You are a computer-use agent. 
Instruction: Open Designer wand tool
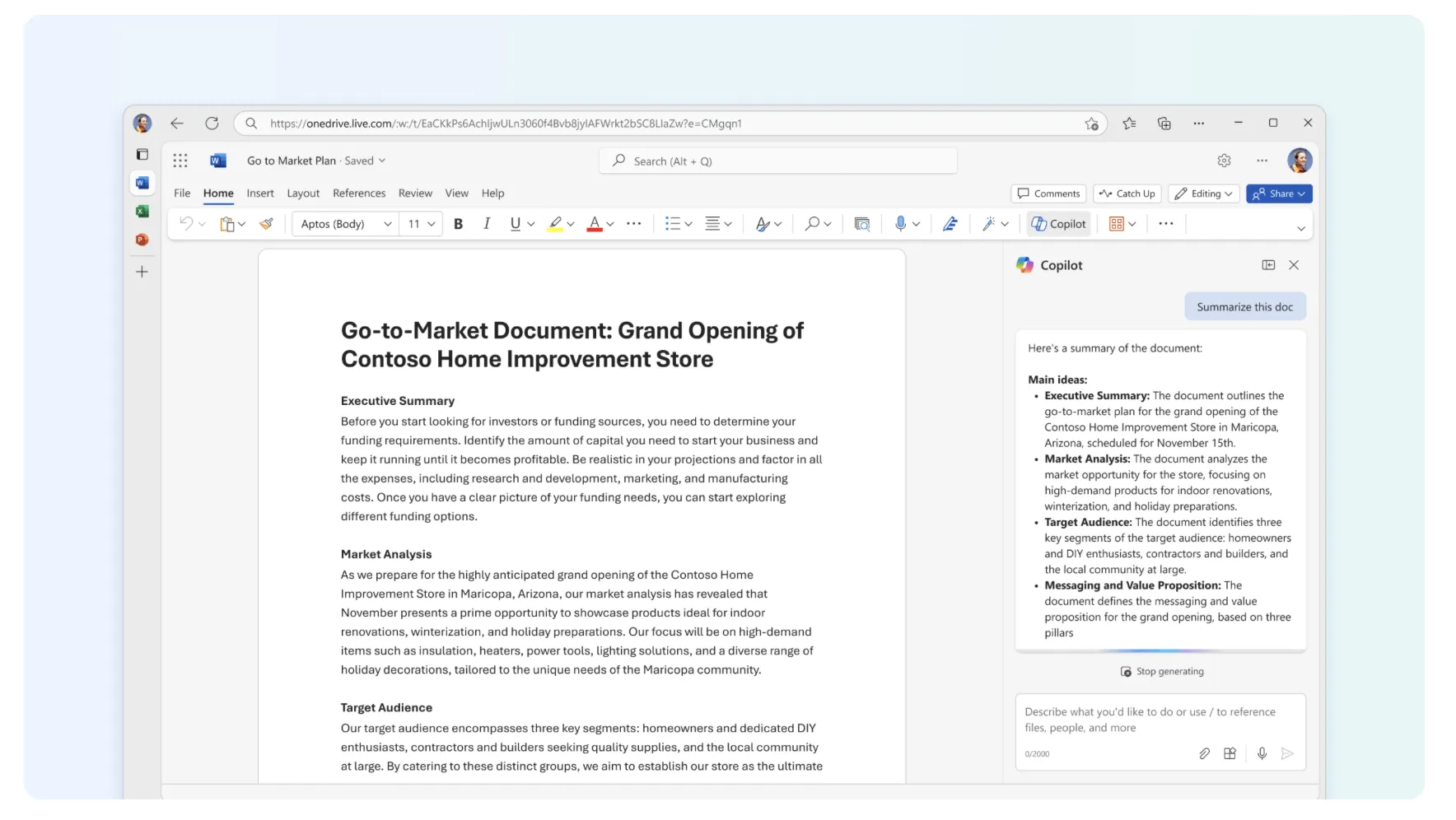(988, 224)
